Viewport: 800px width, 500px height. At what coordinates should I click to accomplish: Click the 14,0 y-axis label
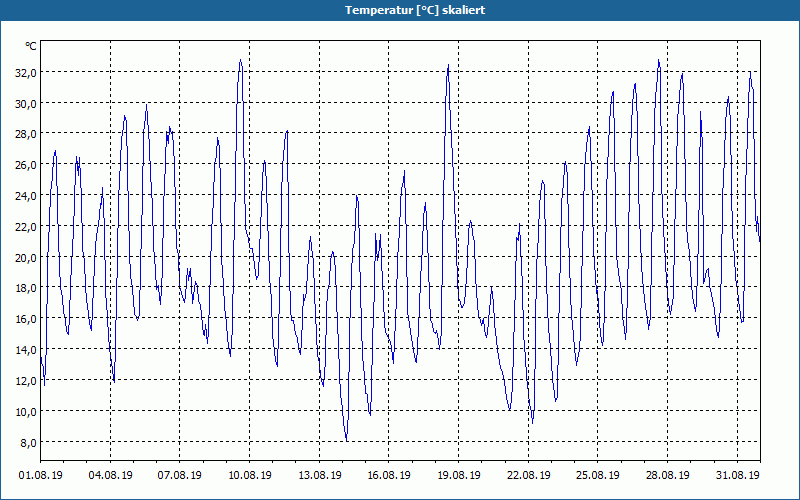click(26, 350)
